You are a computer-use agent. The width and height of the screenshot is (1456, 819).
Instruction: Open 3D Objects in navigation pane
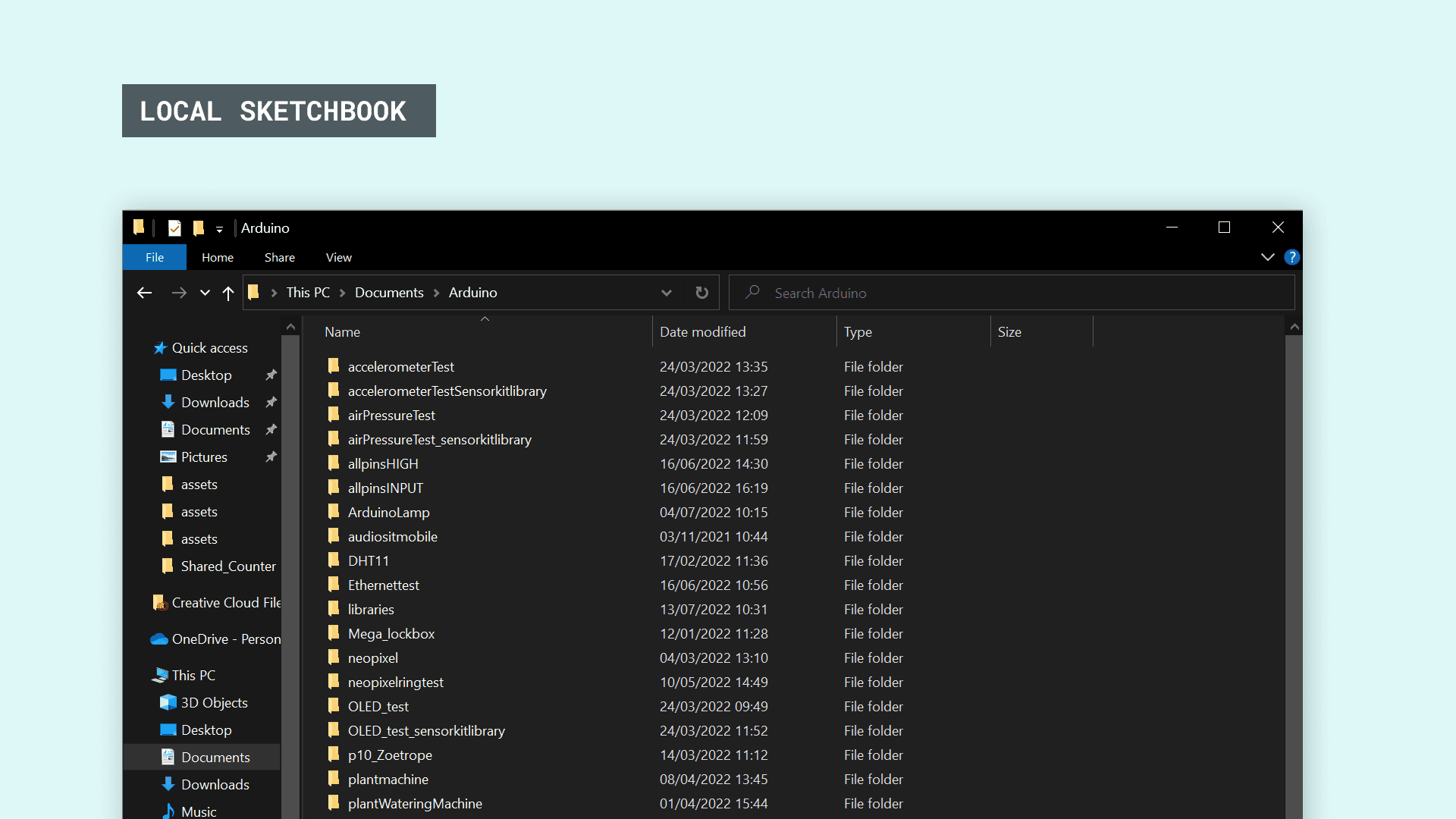tap(214, 703)
